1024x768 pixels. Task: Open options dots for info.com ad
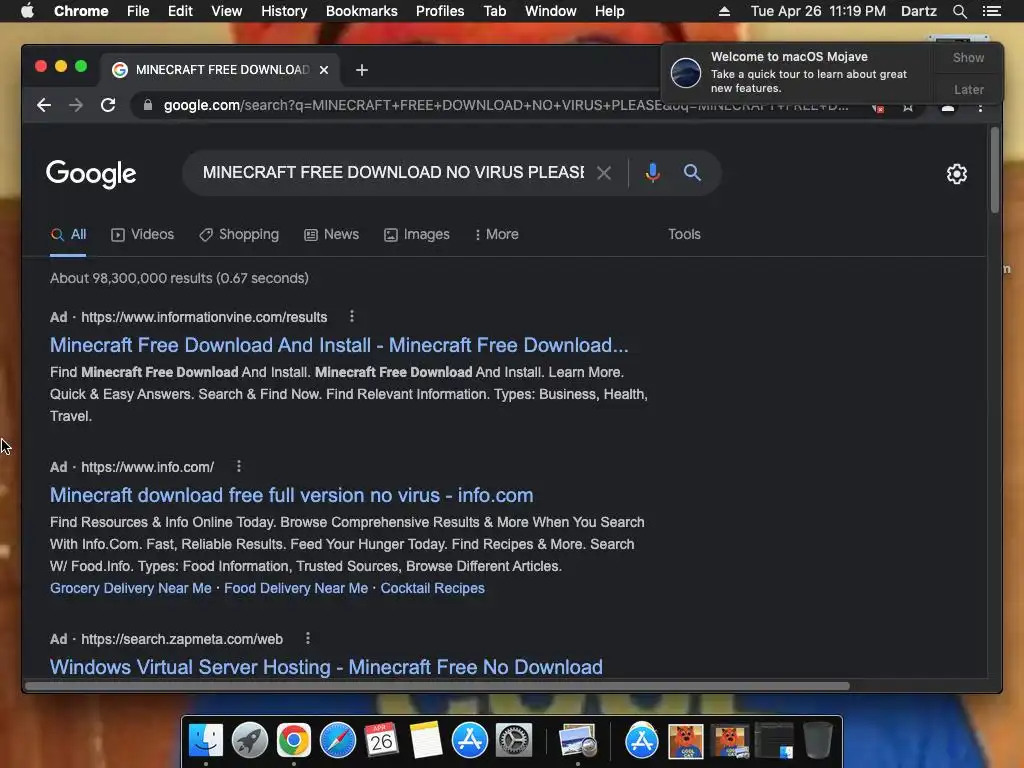238,466
